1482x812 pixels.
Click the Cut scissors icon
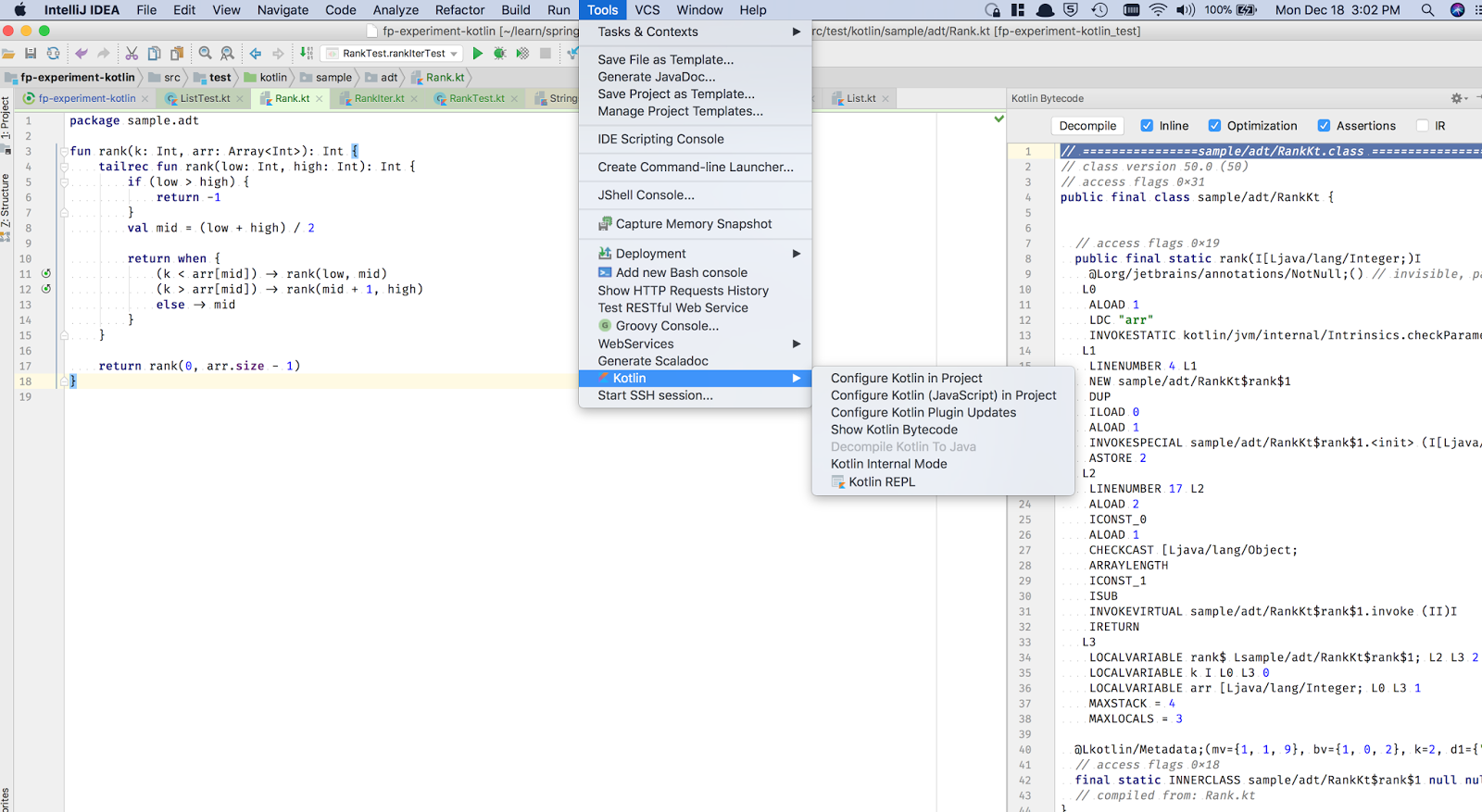click(x=132, y=54)
